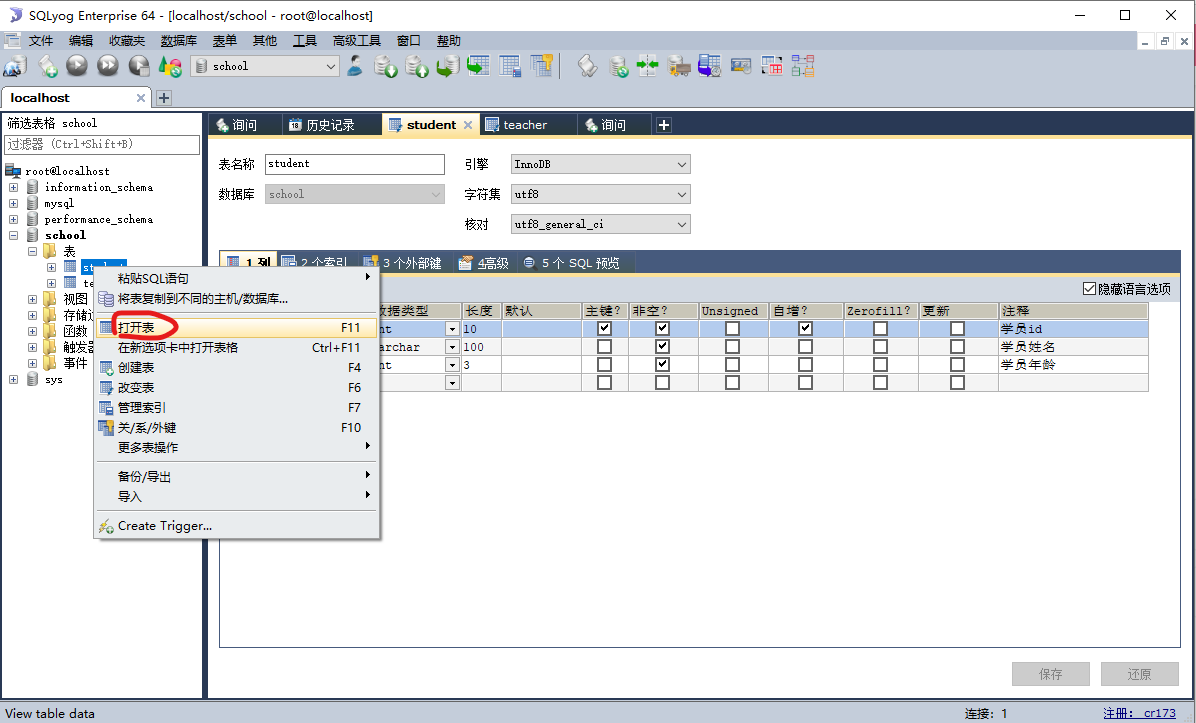
Task: Select 打开表 in context menu
Action: click(236, 328)
